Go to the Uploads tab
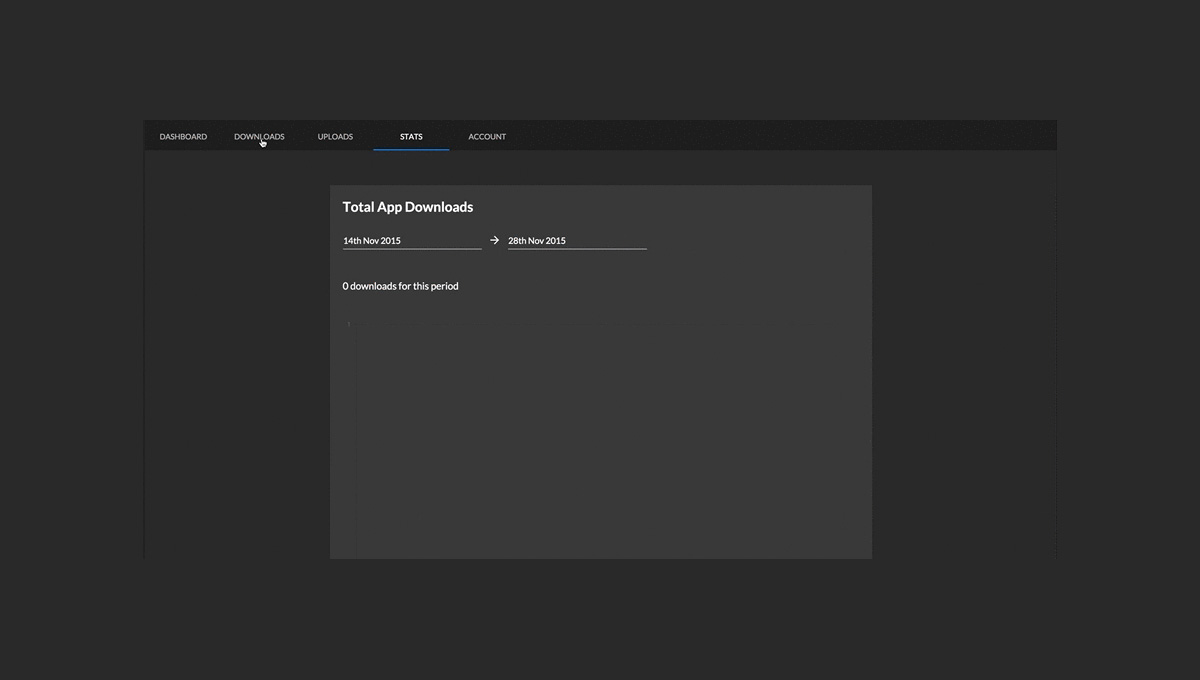 click(x=335, y=137)
